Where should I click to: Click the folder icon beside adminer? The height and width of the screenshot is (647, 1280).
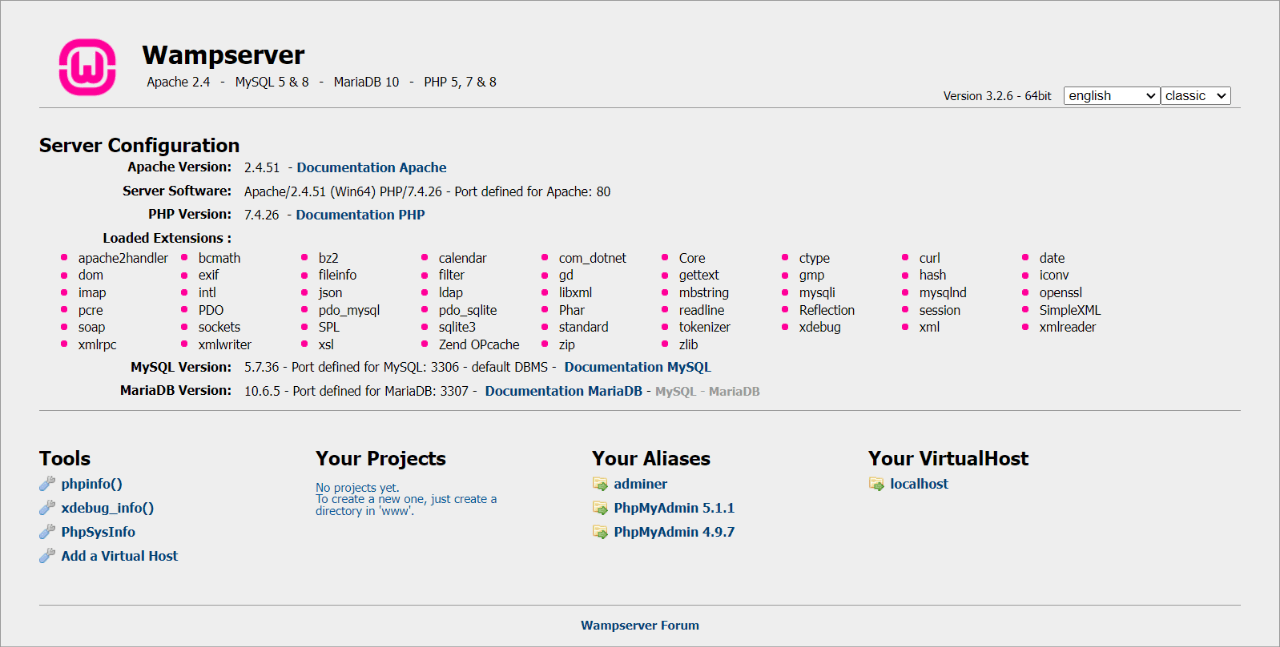pos(600,484)
